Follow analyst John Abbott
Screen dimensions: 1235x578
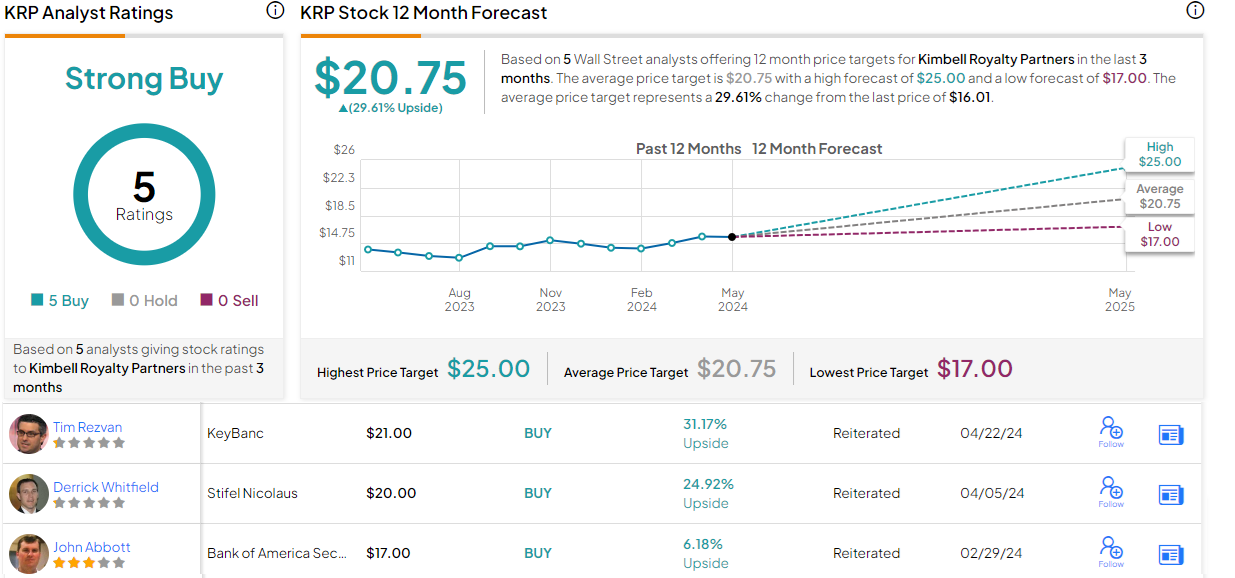tap(1110, 551)
